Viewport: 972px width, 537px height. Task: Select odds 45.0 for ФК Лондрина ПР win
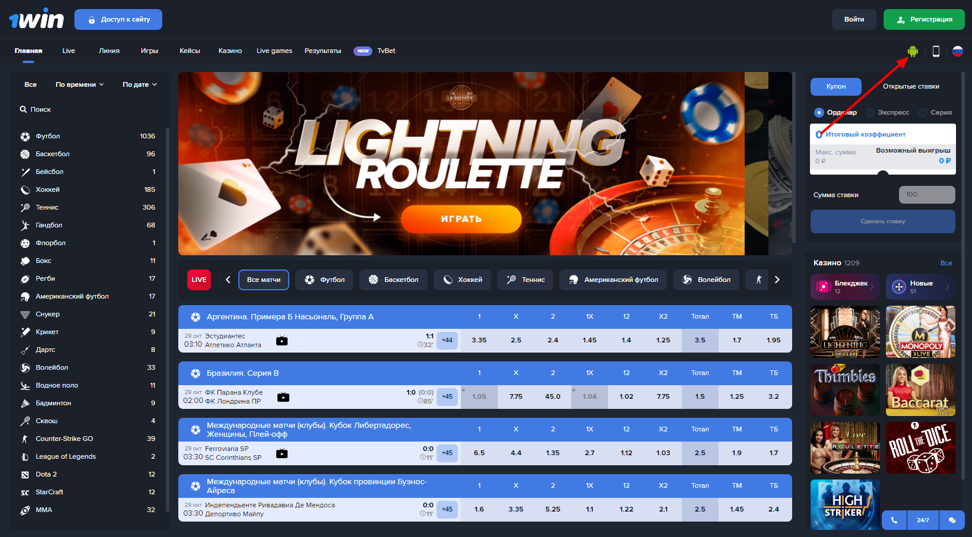(552, 397)
